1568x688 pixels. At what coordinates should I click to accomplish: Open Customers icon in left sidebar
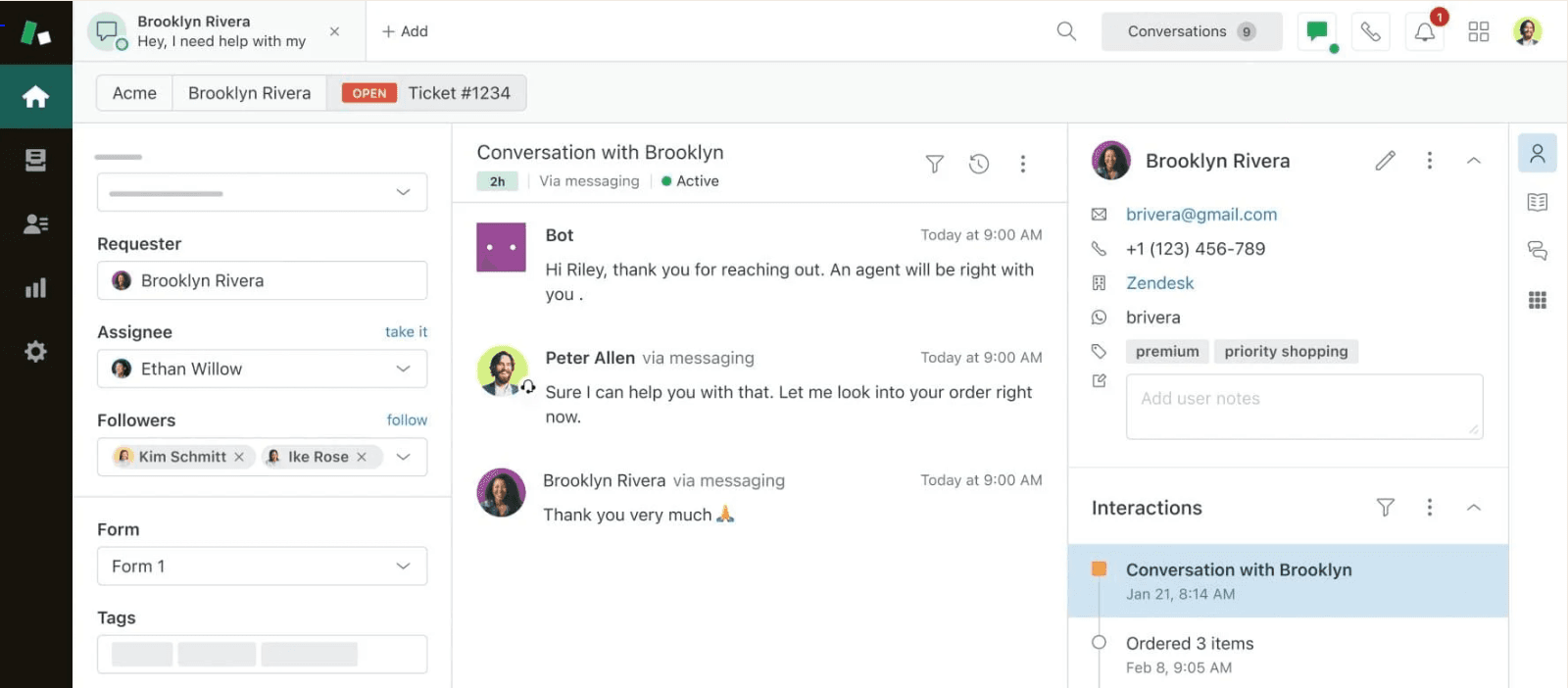point(35,223)
